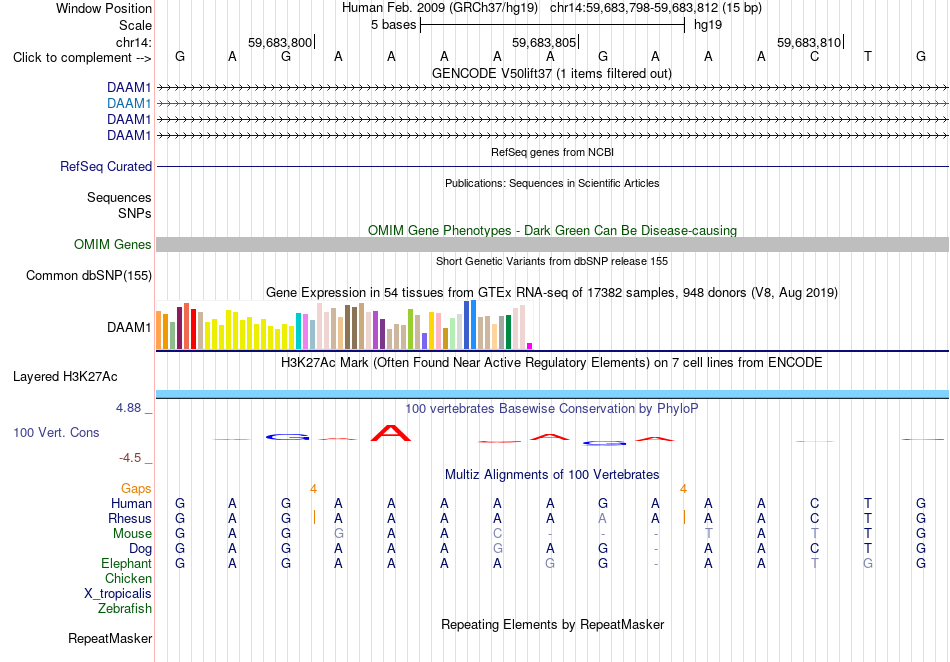This screenshot has width=950, height=662.
Task: Click the 59,683,810 position marker
Action: [809, 42]
